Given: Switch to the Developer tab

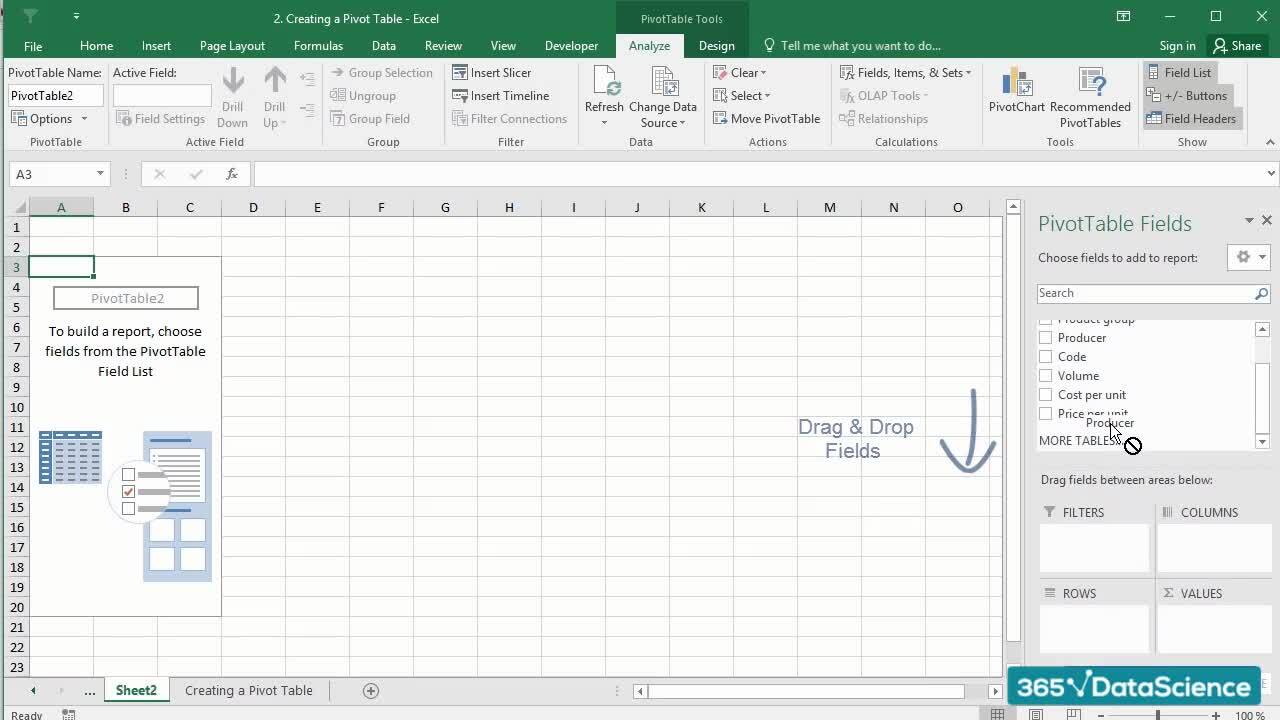Looking at the screenshot, I should (571, 45).
